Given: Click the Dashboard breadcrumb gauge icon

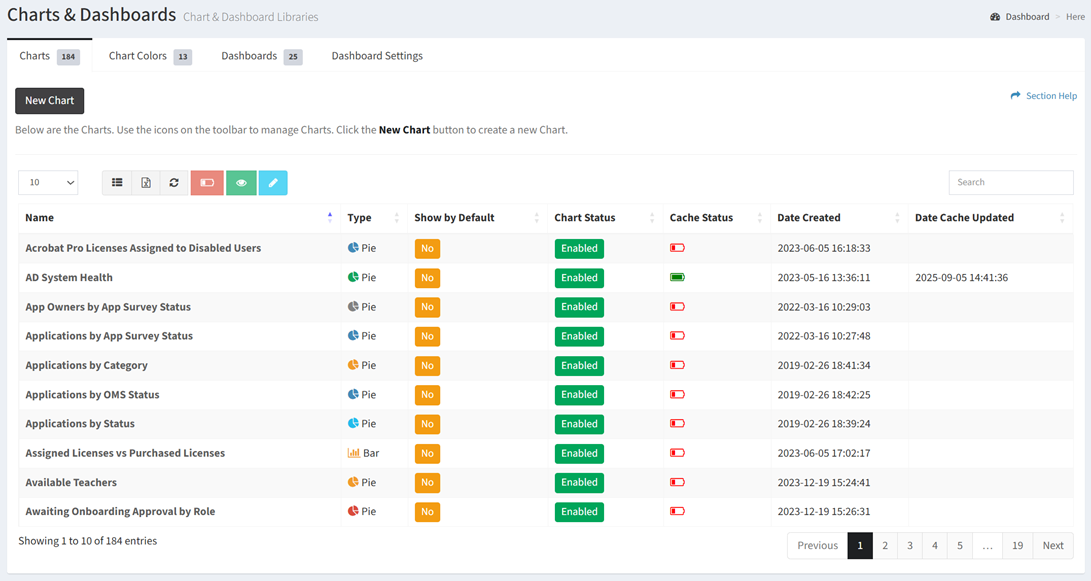Looking at the screenshot, I should [995, 17].
